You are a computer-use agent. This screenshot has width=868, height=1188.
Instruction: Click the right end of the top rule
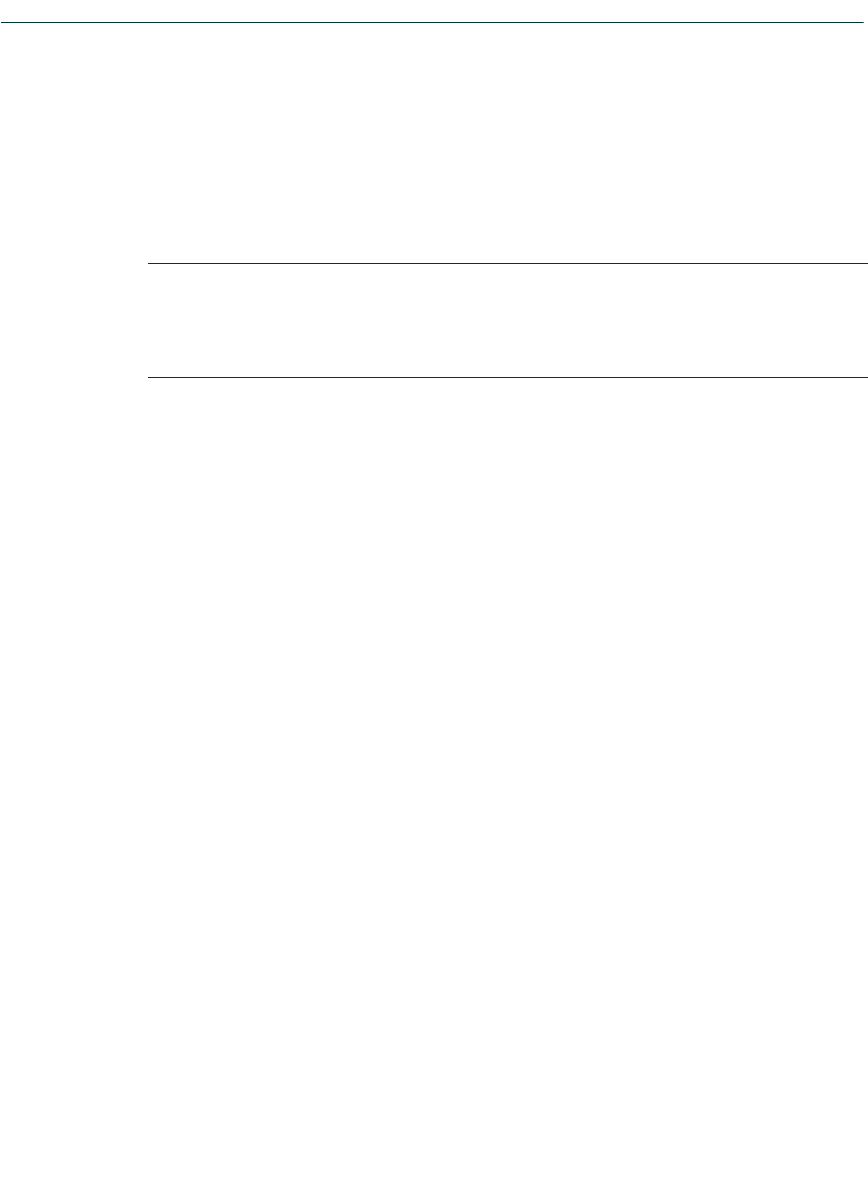[860, 23]
